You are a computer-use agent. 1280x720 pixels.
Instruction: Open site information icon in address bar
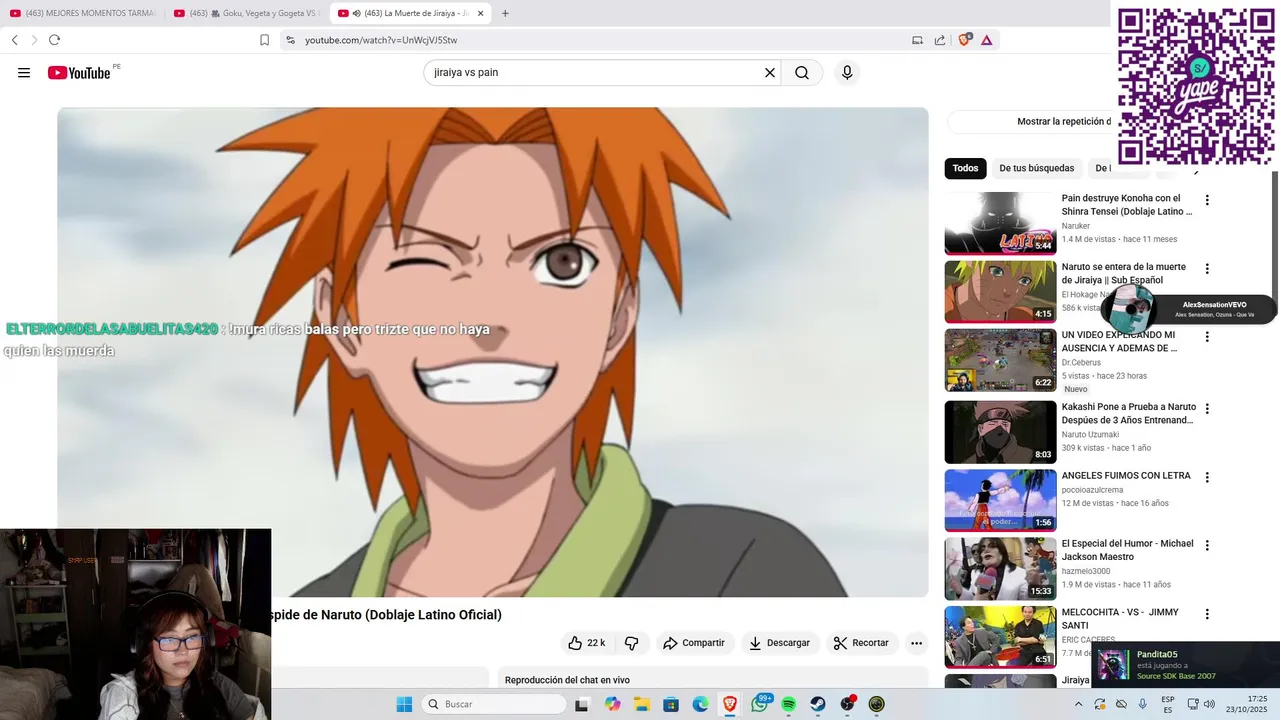pyautogui.click(x=290, y=40)
